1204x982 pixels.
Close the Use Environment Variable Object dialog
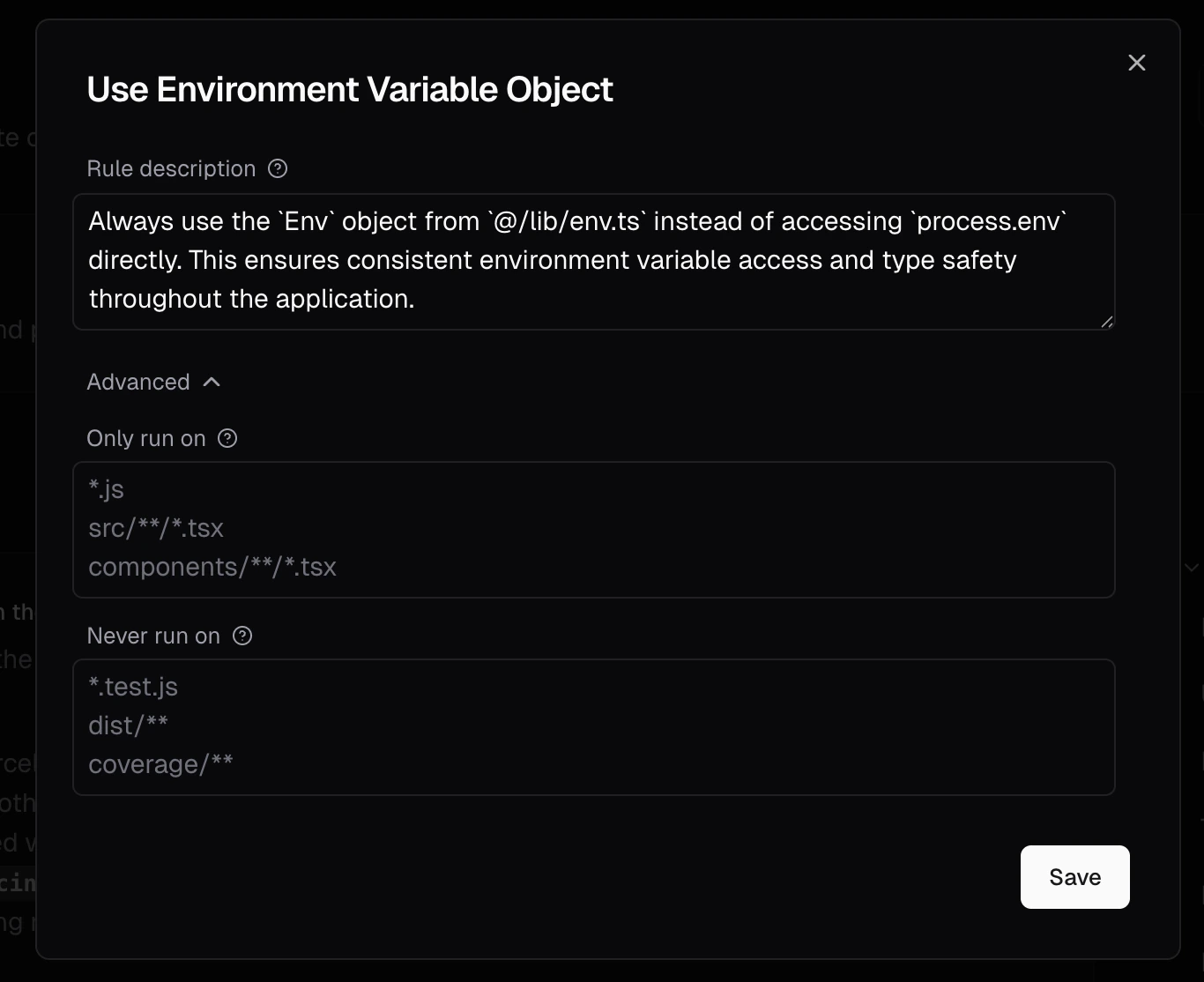(1137, 63)
